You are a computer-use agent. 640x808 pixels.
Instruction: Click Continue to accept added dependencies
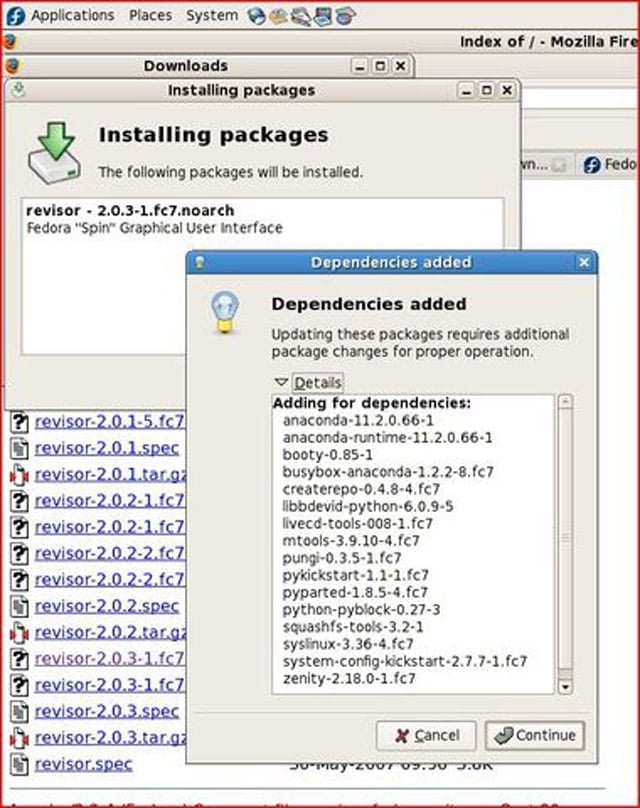535,735
